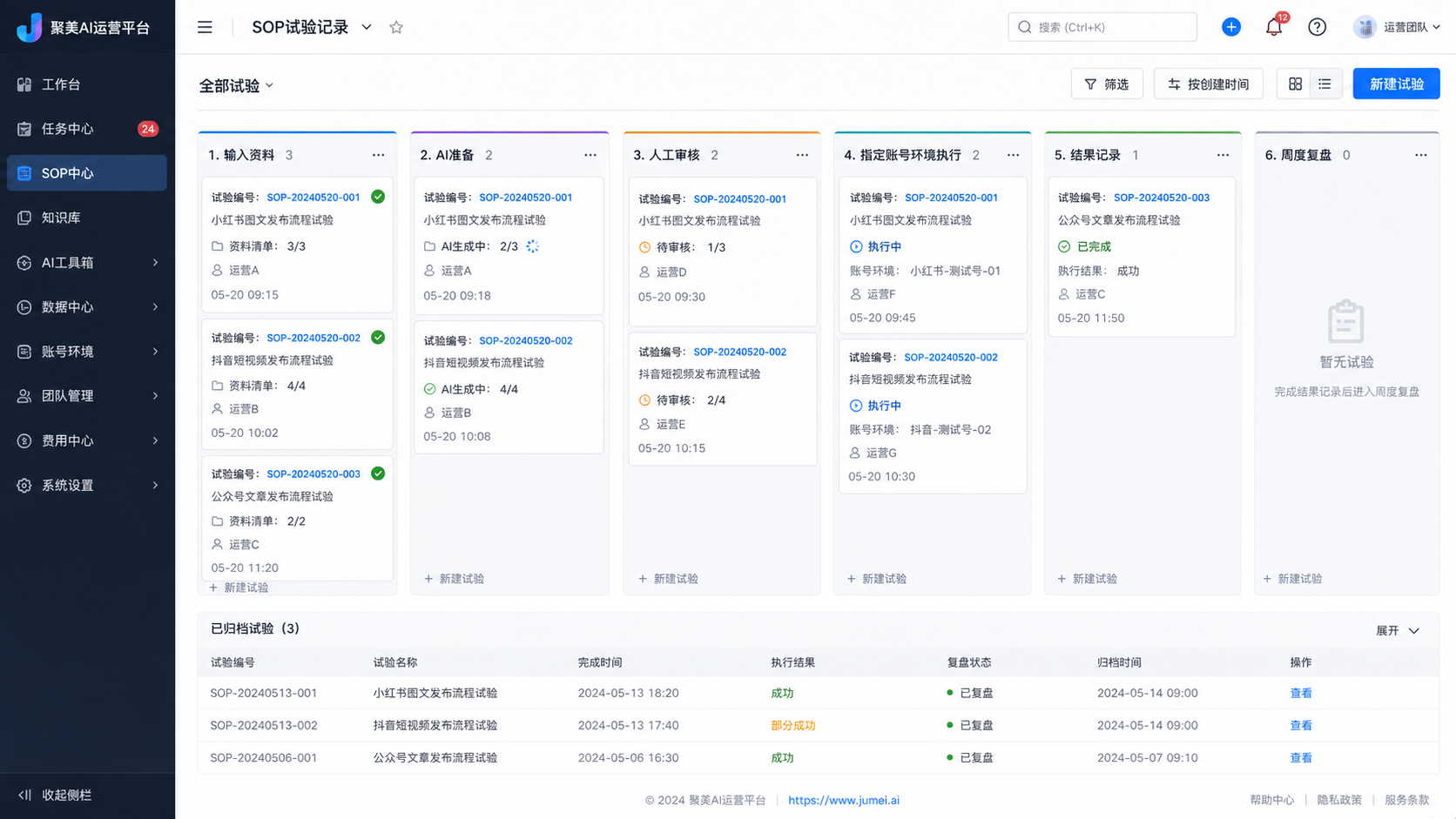The height and width of the screenshot is (819, 1456).
Task: Expand the 已归档试验 section with 展开
Action: tap(1398, 630)
